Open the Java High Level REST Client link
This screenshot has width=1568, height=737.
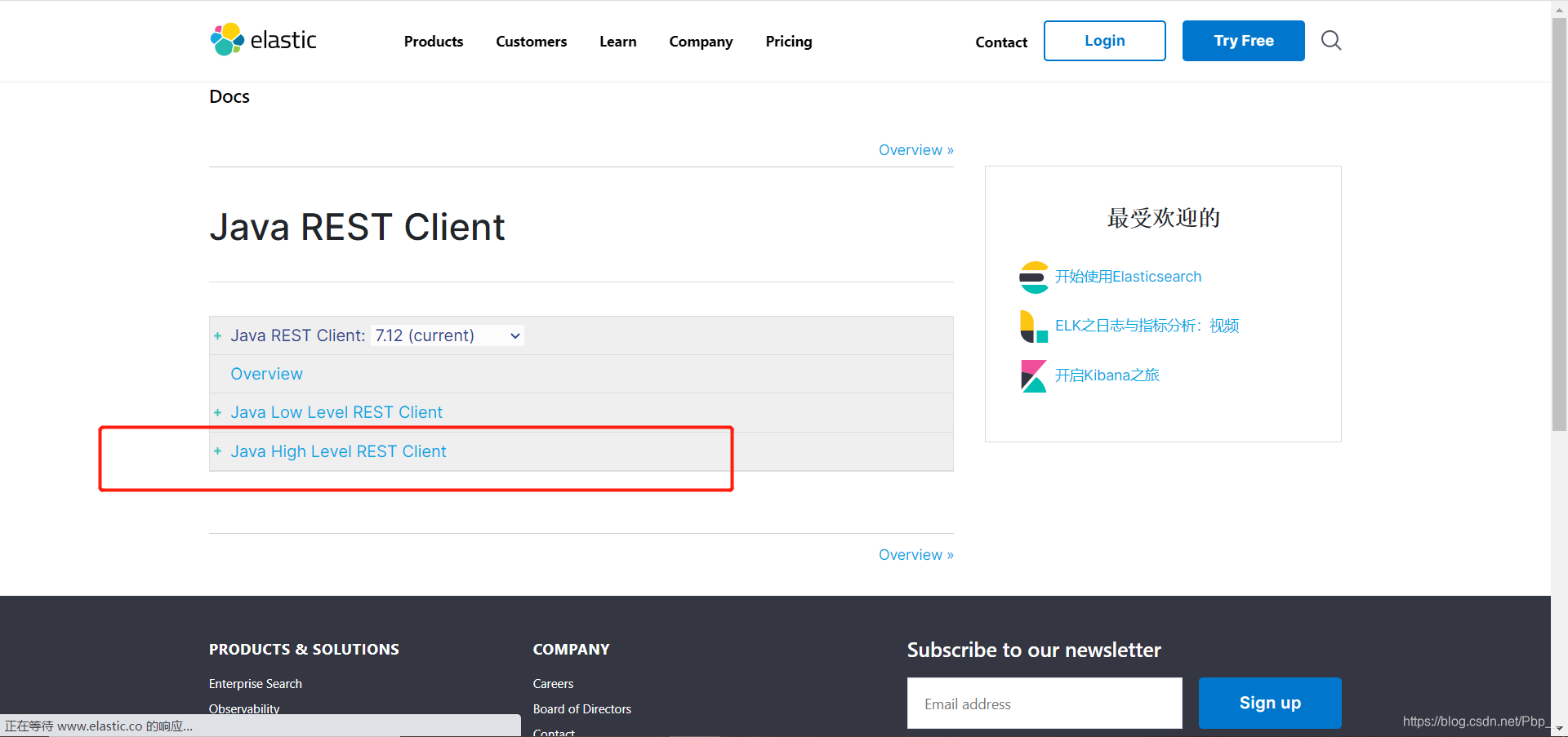338,451
